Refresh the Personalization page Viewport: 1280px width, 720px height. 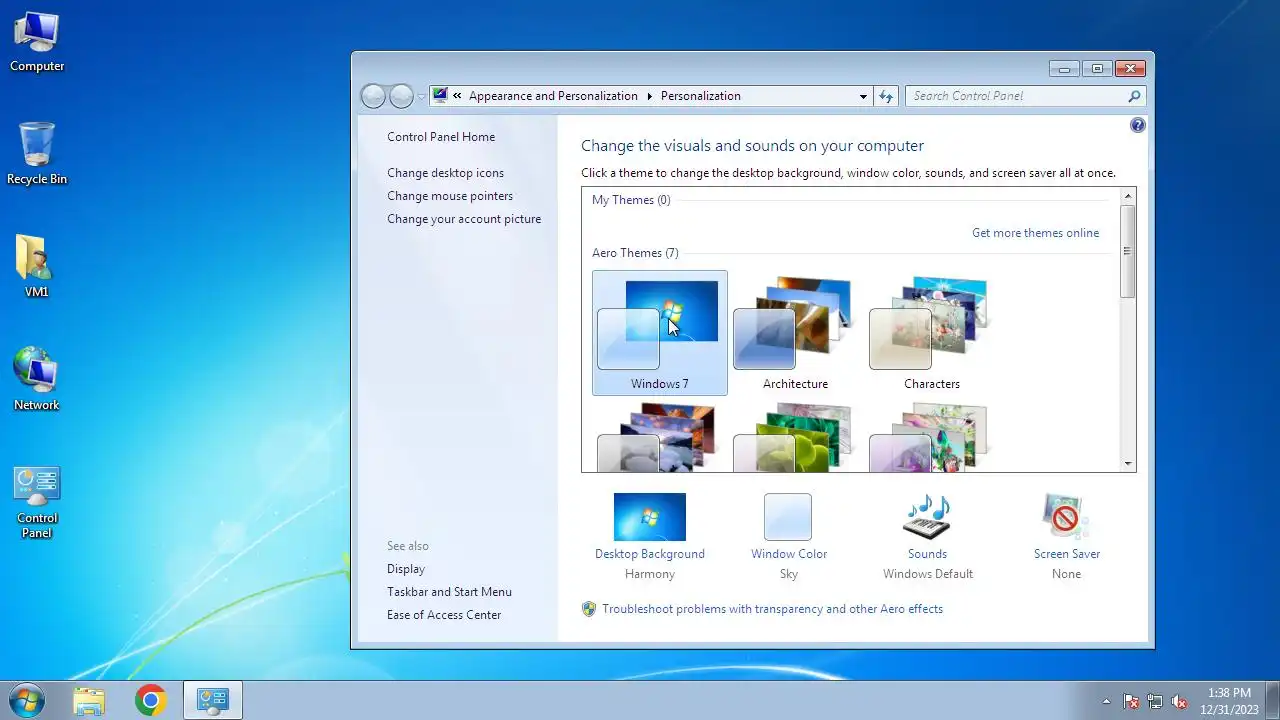click(x=885, y=96)
